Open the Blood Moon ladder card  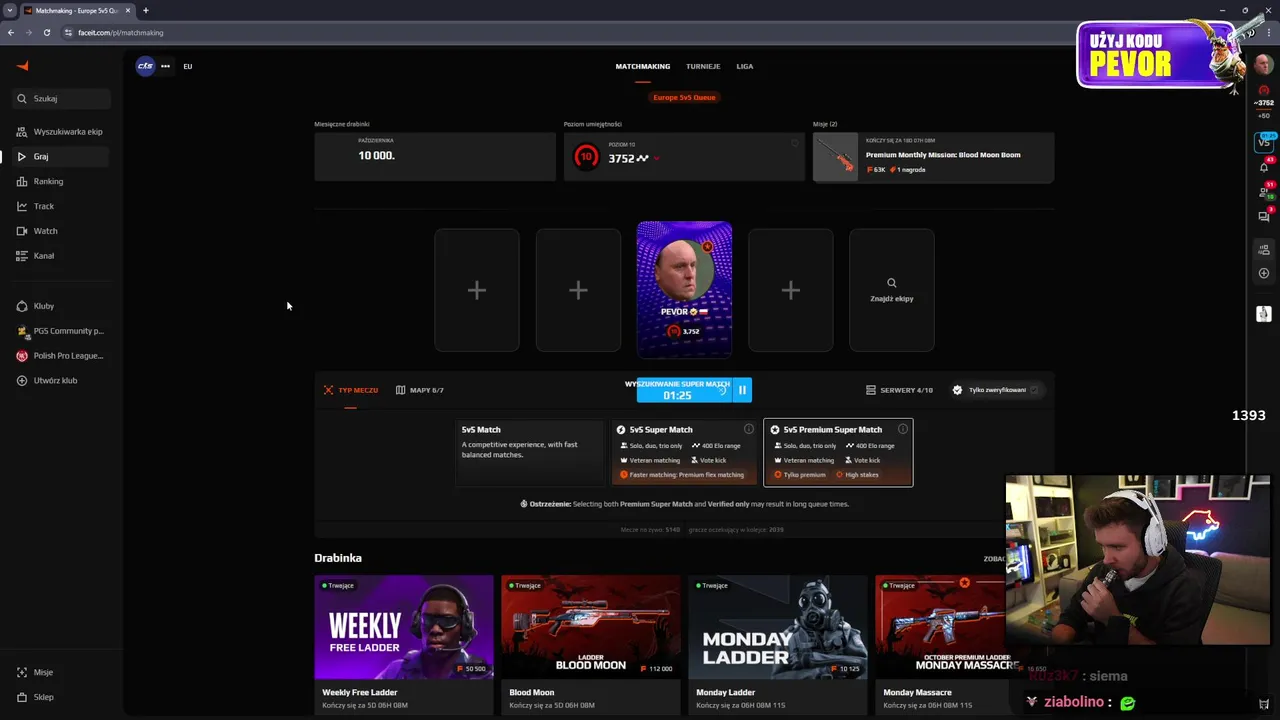pos(591,645)
